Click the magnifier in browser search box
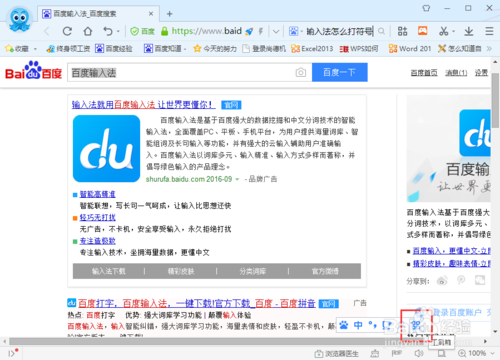Screen dimensions: 500x360 click(381, 31)
